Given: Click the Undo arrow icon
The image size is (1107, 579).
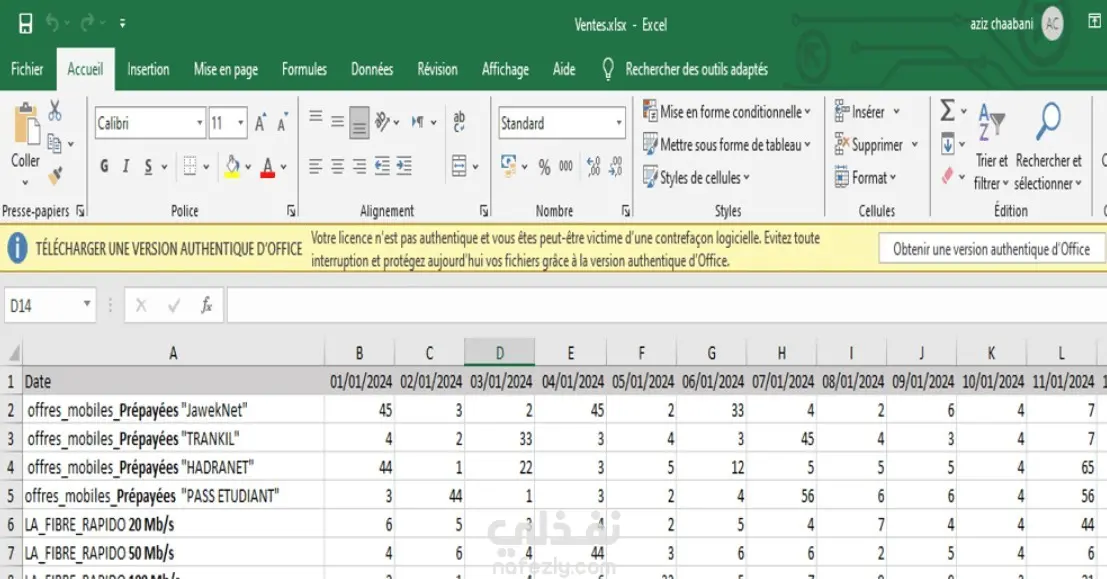Looking at the screenshot, I should tap(52, 23).
